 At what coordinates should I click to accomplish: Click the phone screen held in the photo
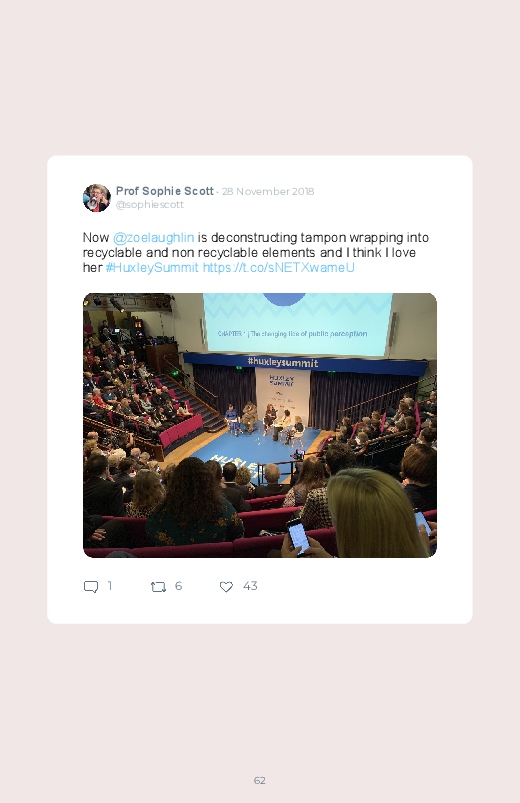pos(298,536)
